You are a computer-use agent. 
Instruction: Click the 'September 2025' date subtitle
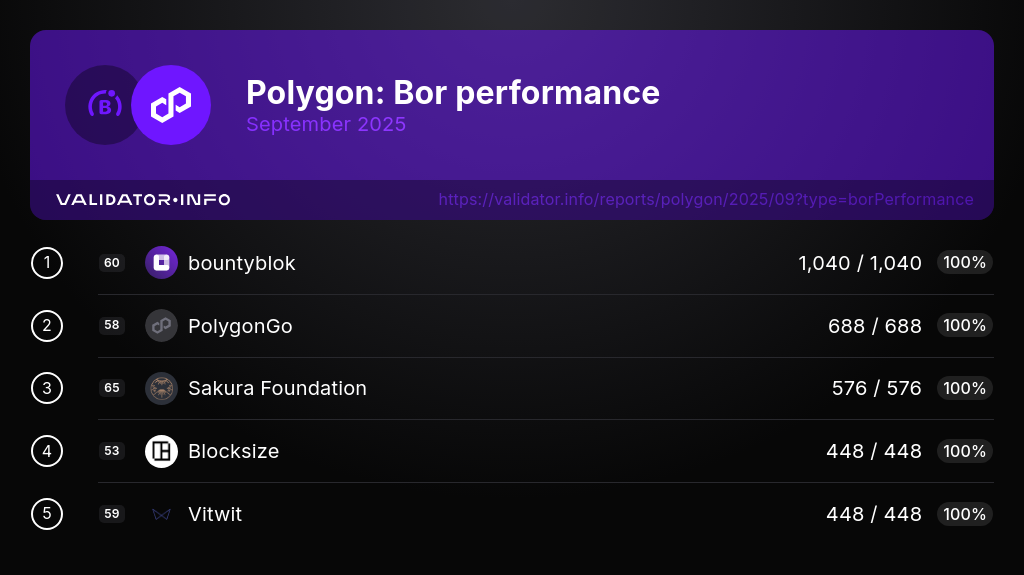point(326,125)
